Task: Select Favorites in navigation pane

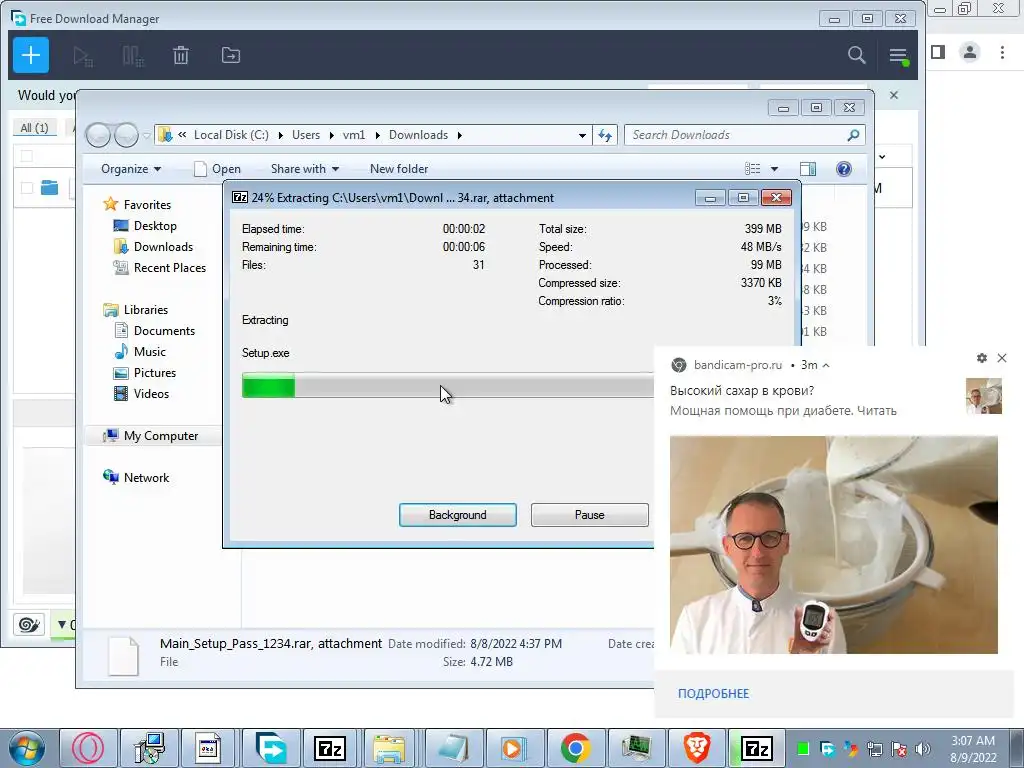Action: click(x=137, y=204)
